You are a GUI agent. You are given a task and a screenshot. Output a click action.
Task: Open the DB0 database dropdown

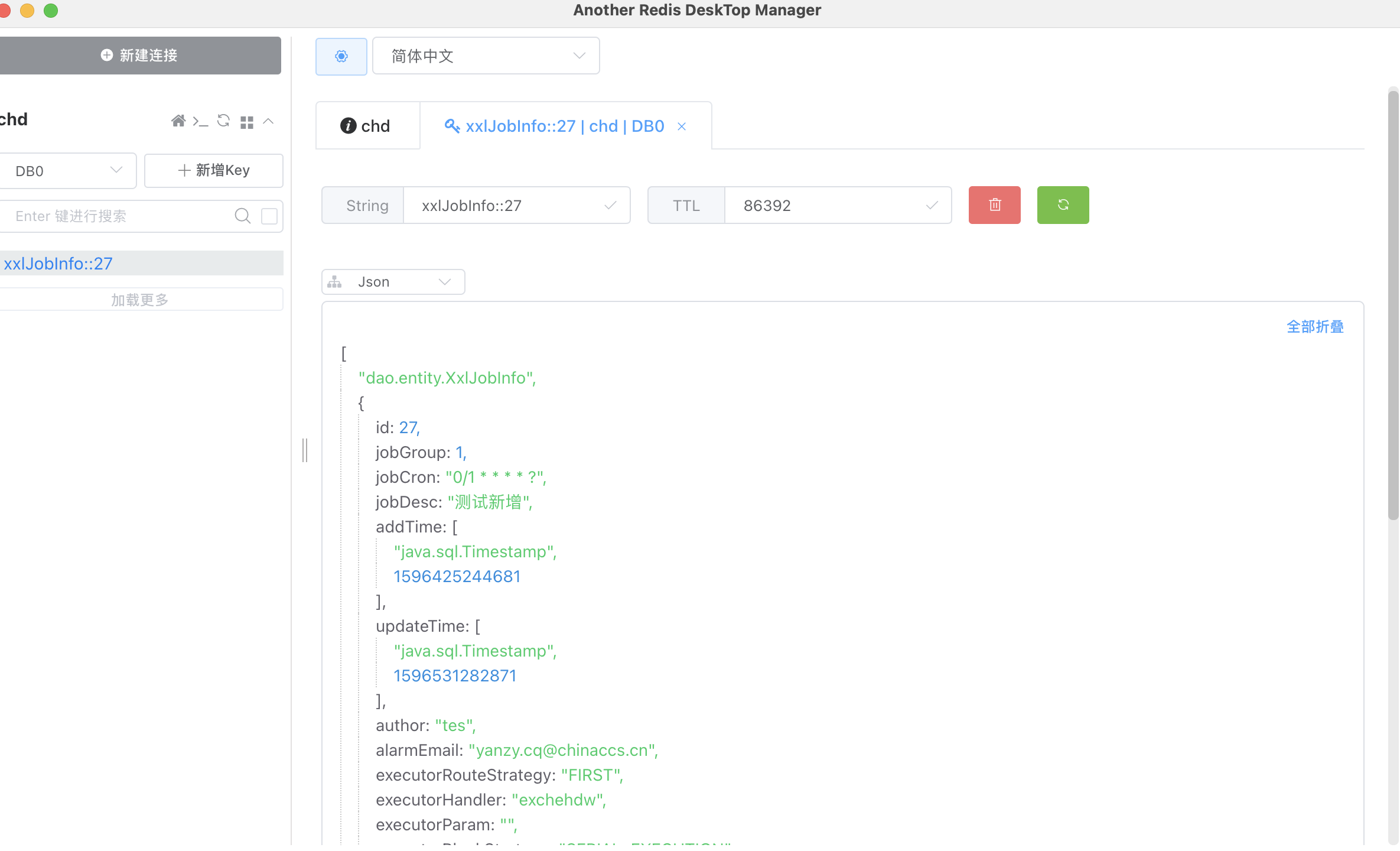(68, 171)
